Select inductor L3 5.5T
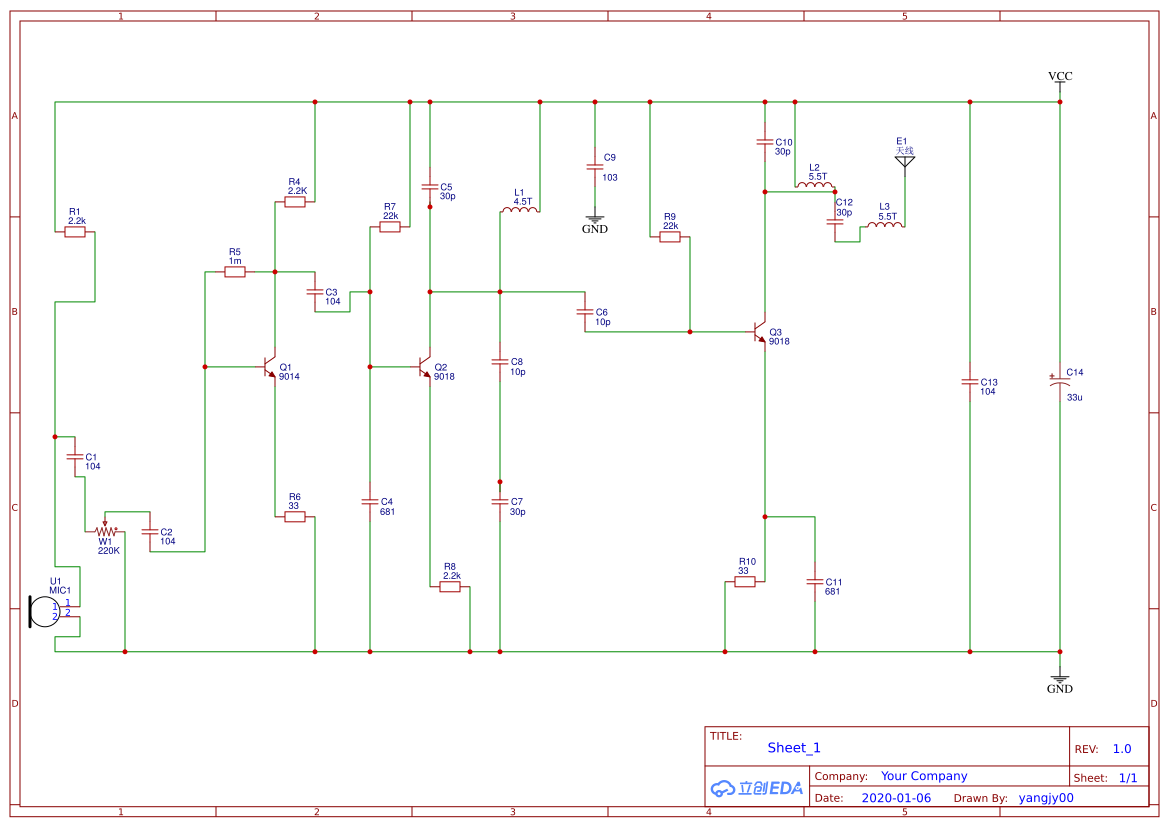Viewport: 1169px width, 827px height. tap(885, 223)
